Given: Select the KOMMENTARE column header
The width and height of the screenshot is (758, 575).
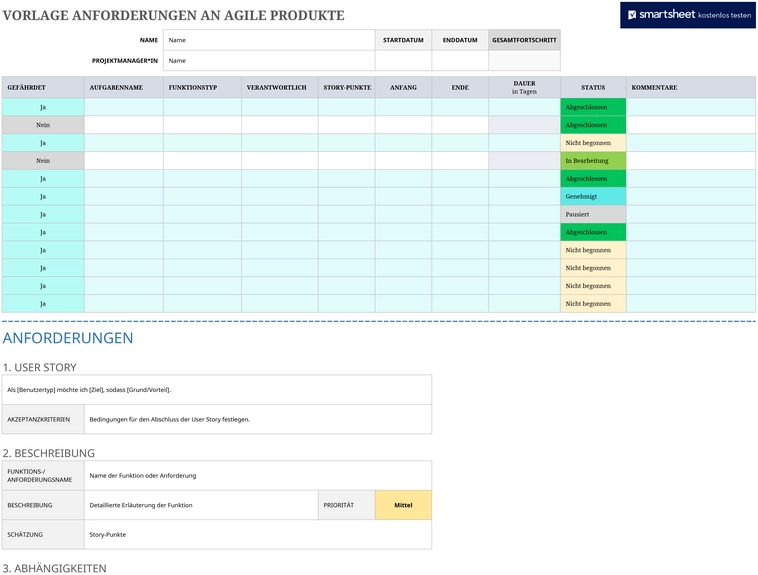Looking at the screenshot, I should point(691,88).
